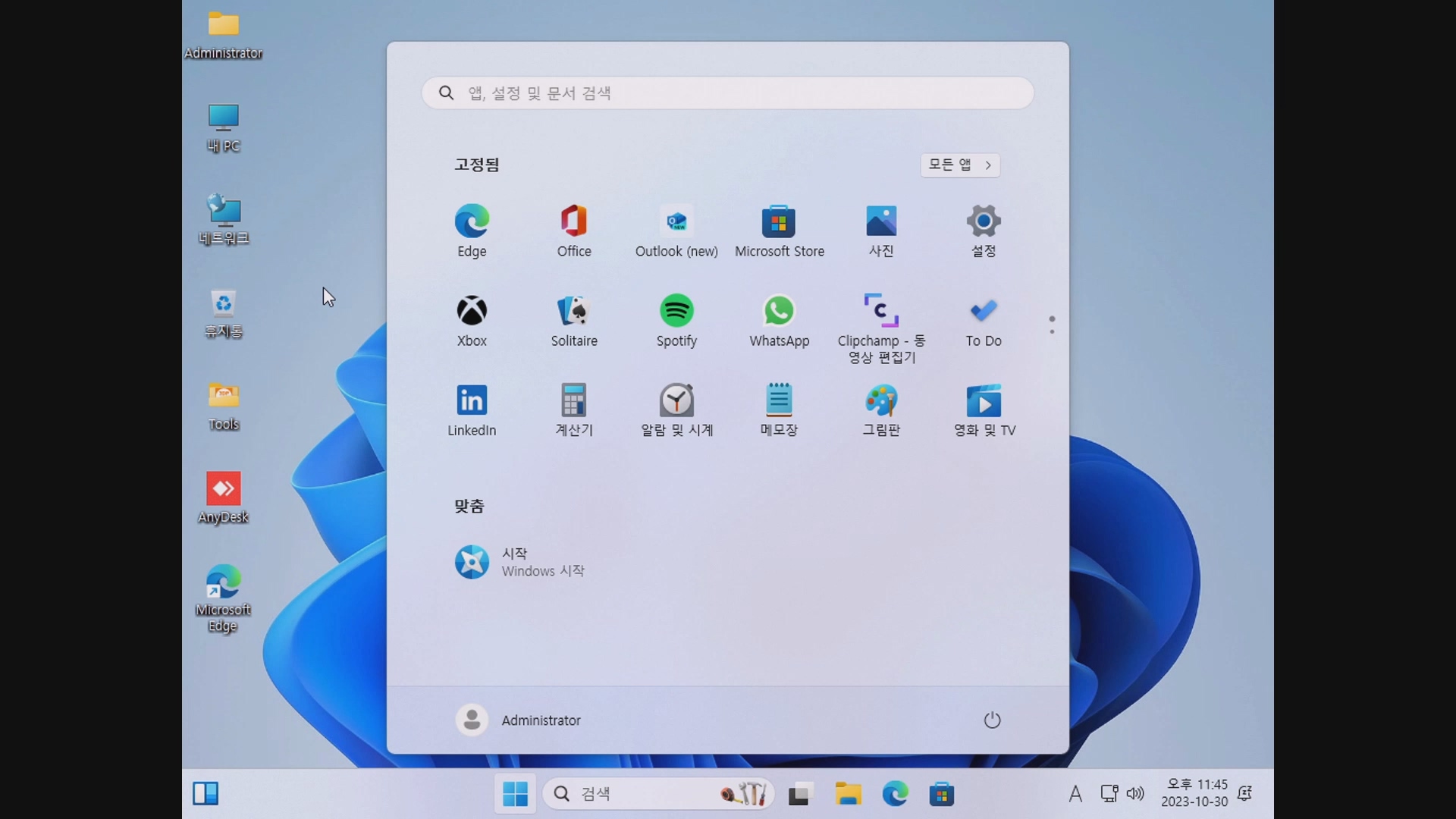Open LinkedIn pinned app
This screenshot has width=1456, height=819.
(472, 409)
